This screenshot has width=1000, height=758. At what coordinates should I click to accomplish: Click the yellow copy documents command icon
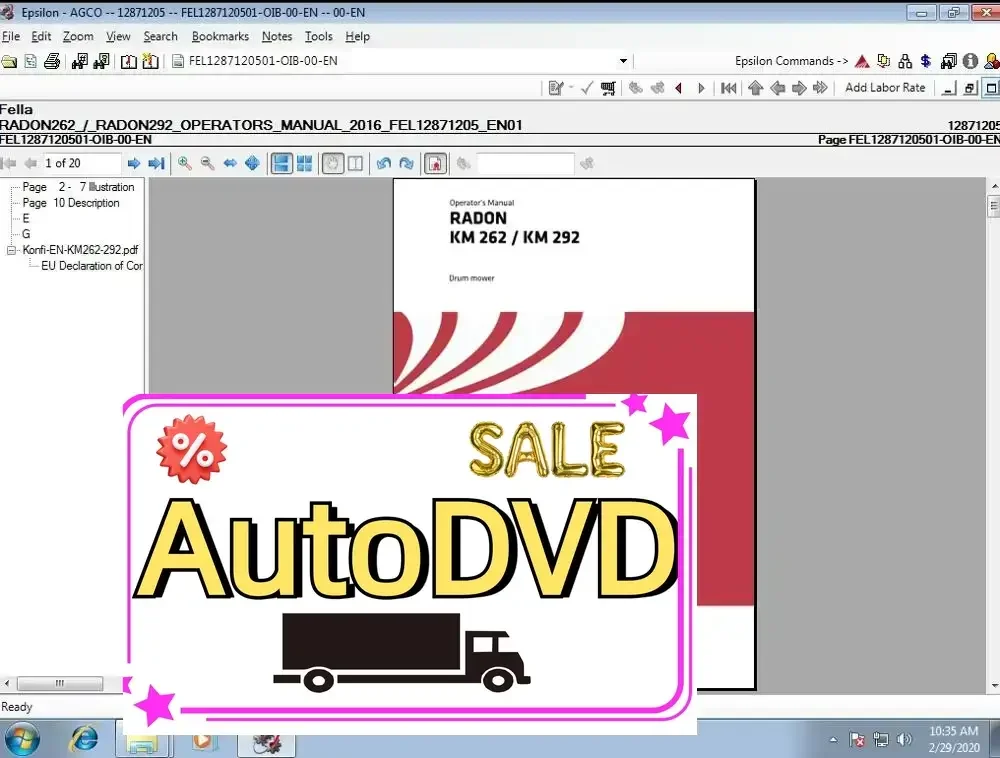[883, 61]
